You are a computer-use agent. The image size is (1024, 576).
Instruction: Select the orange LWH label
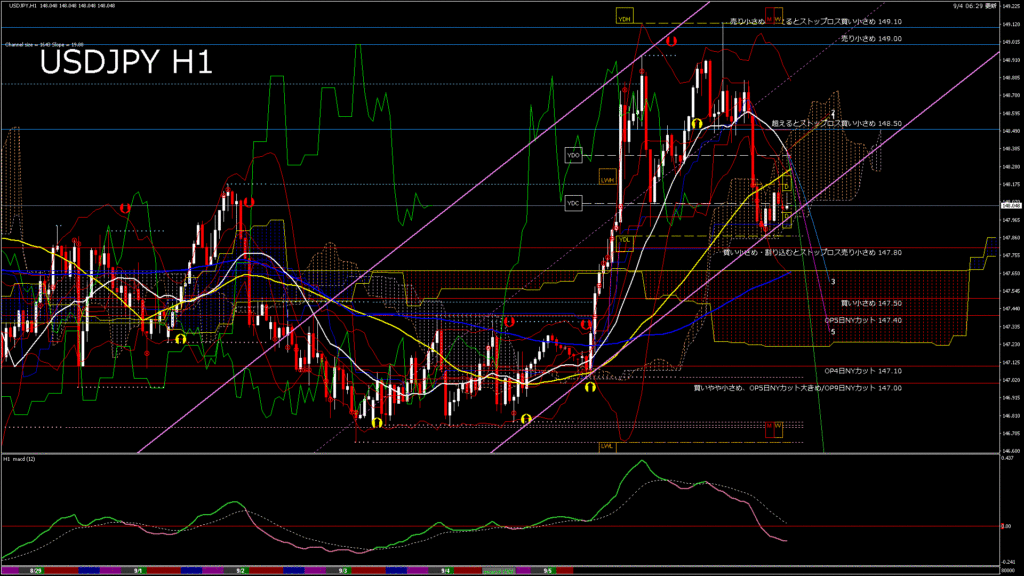click(606, 180)
